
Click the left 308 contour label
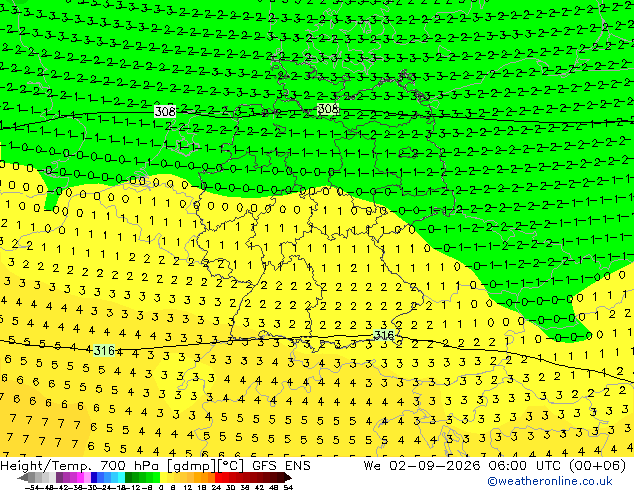pyautogui.click(x=165, y=111)
